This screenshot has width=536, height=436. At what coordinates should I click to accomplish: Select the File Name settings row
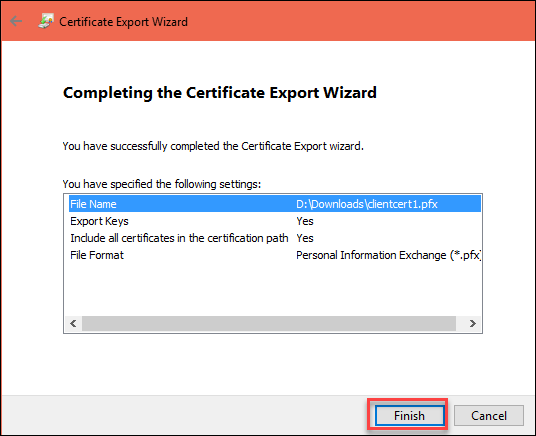point(275,204)
